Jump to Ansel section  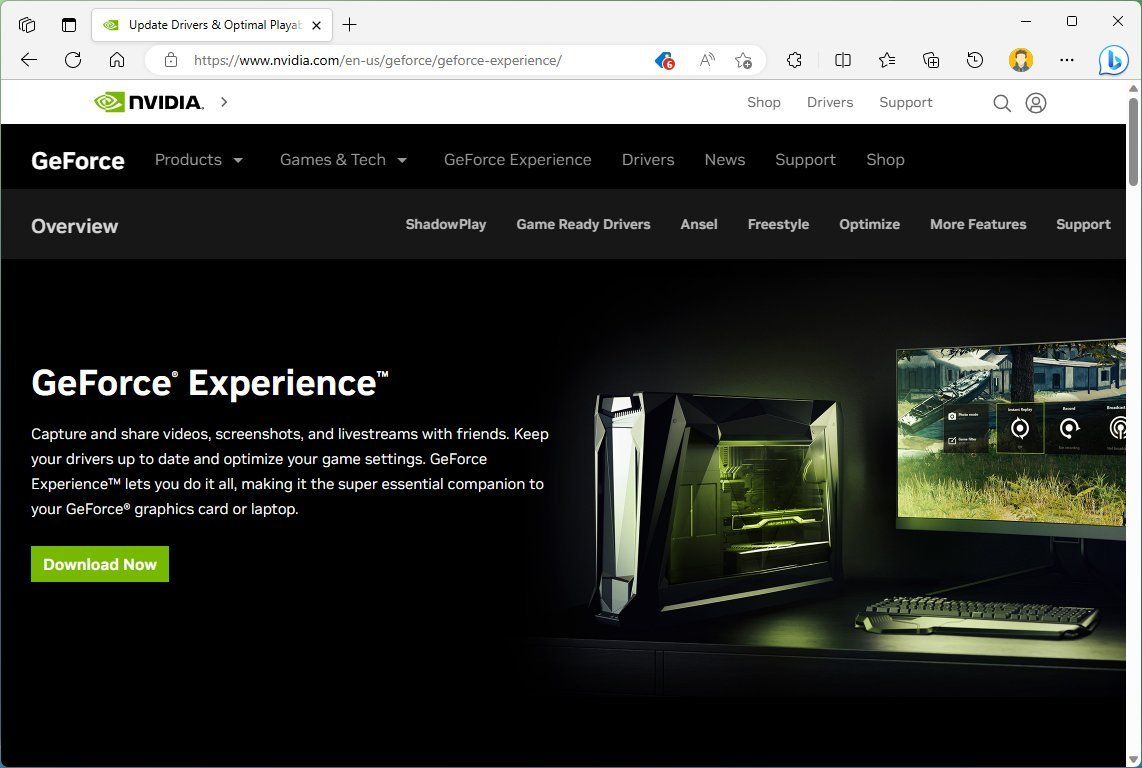pos(698,224)
